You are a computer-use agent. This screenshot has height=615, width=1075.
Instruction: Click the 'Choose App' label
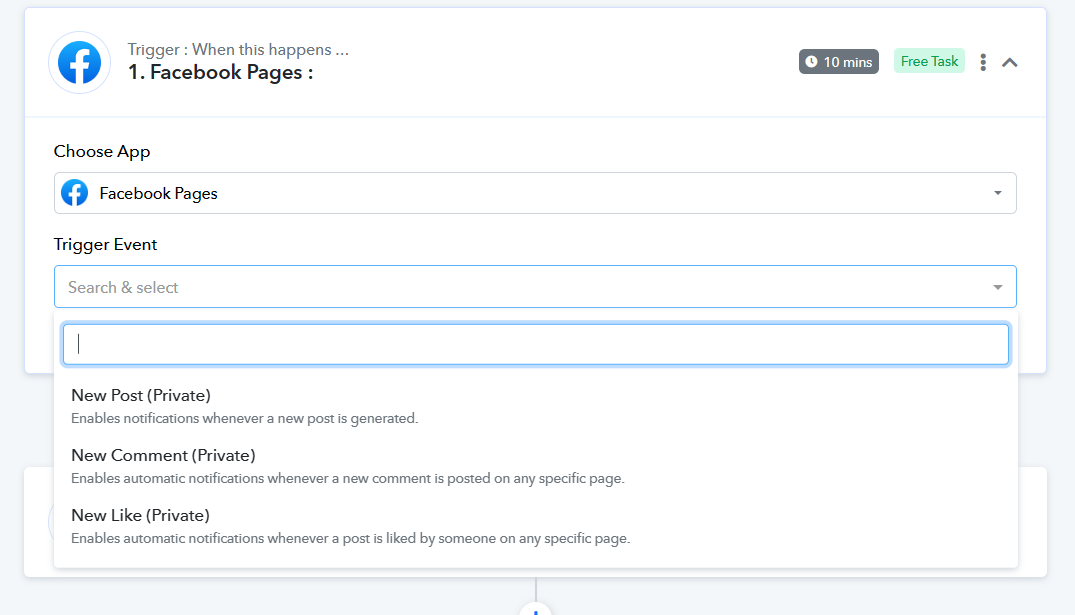(102, 152)
